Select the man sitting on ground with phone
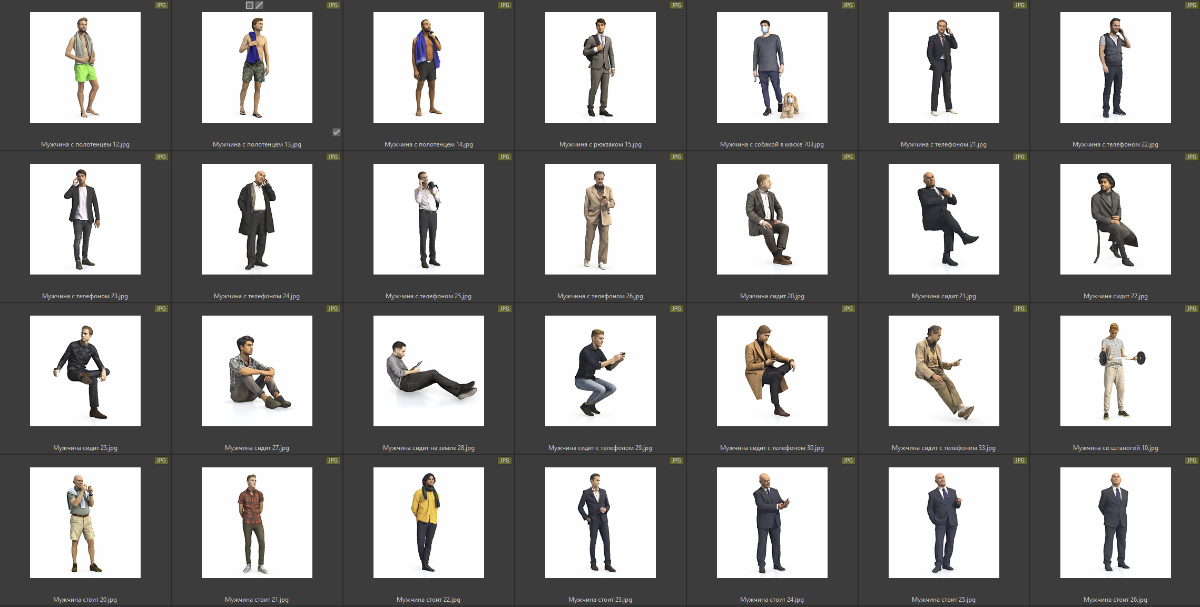Viewport: 1200px width, 607px height. click(x=429, y=371)
